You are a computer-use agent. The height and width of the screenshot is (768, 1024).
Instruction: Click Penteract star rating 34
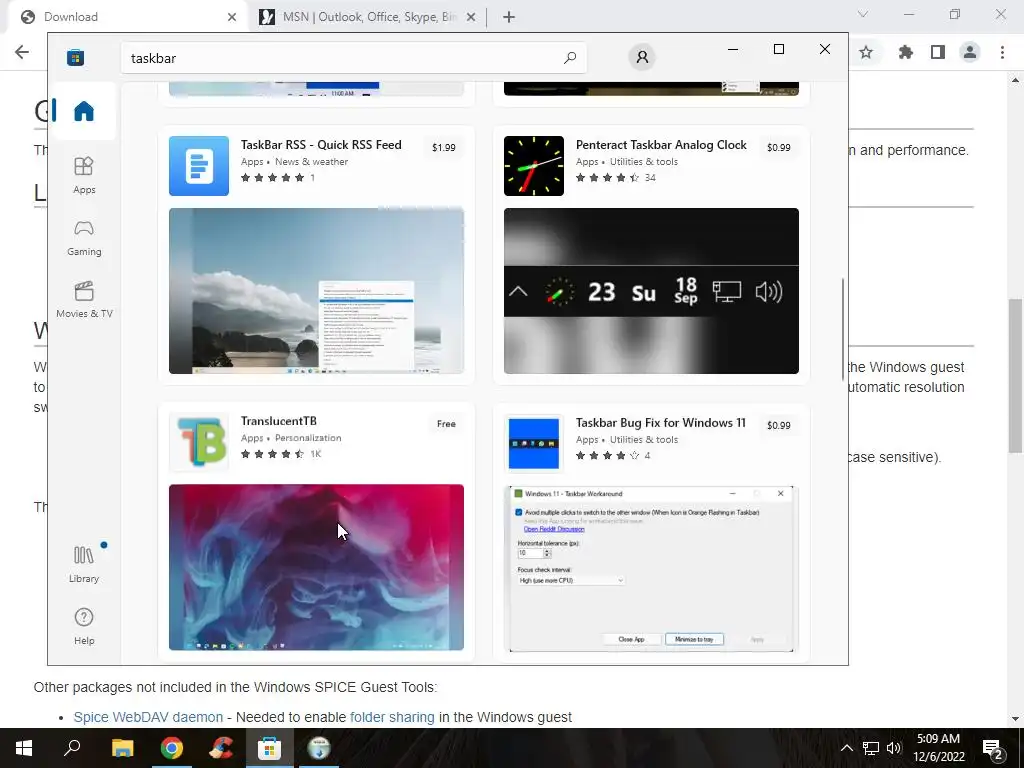pyautogui.click(x=616, y=178)
